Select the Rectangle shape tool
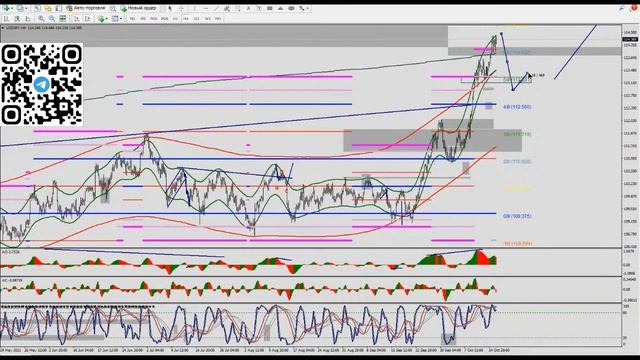This screenshot has width=640, height=360. click(x=270, y=8)
